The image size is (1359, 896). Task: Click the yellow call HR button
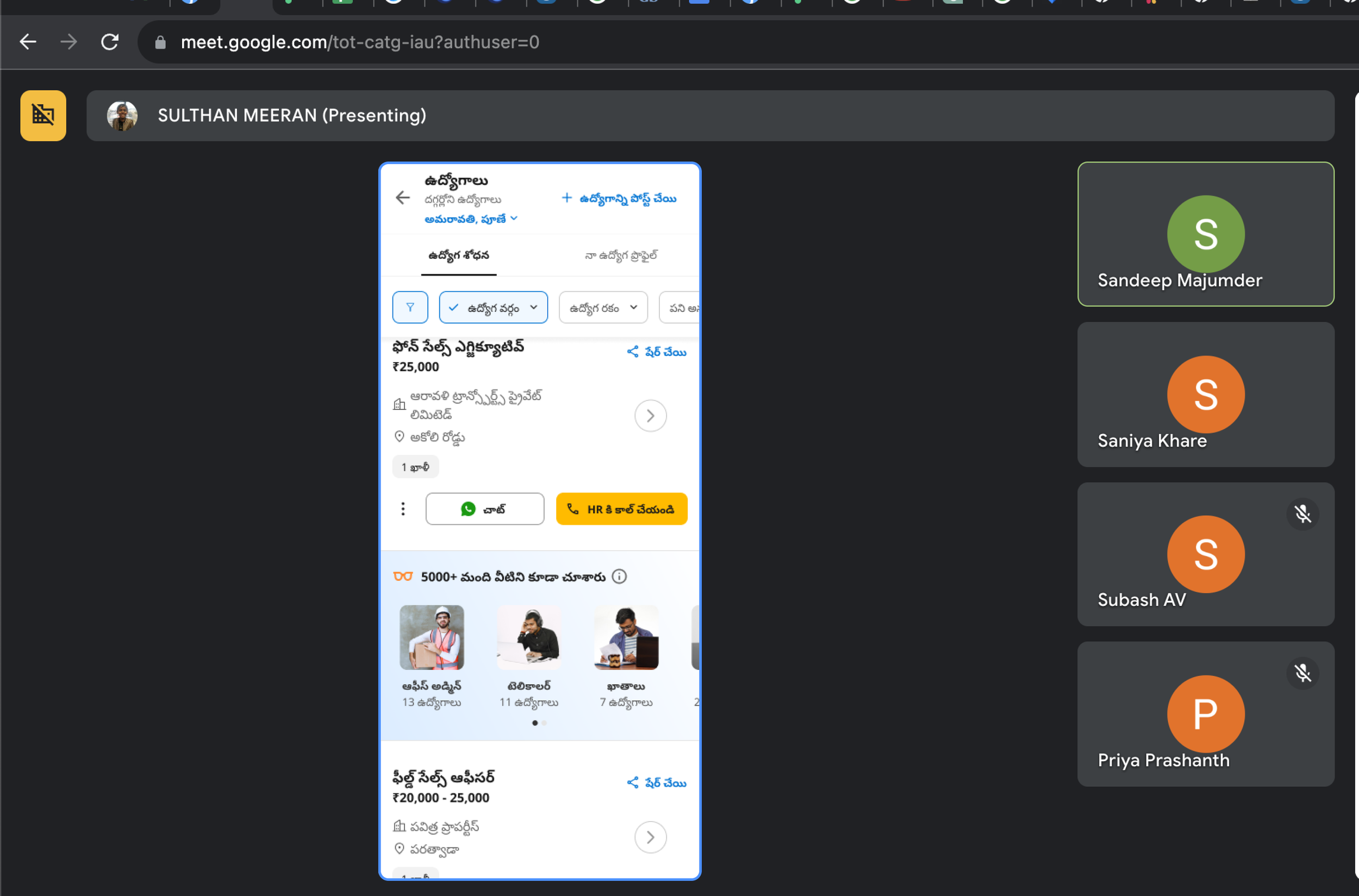tap(621, 509)
